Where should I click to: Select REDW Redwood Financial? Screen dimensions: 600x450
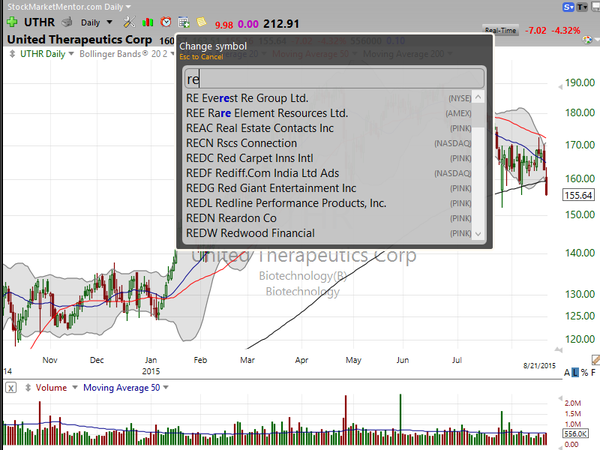[329, 233]
